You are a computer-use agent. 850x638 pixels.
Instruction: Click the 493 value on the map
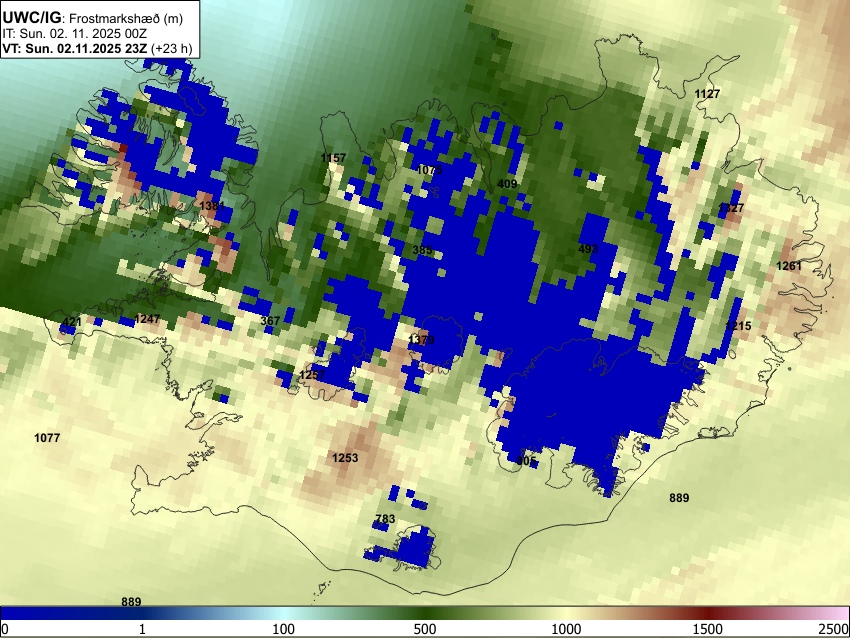588,249
